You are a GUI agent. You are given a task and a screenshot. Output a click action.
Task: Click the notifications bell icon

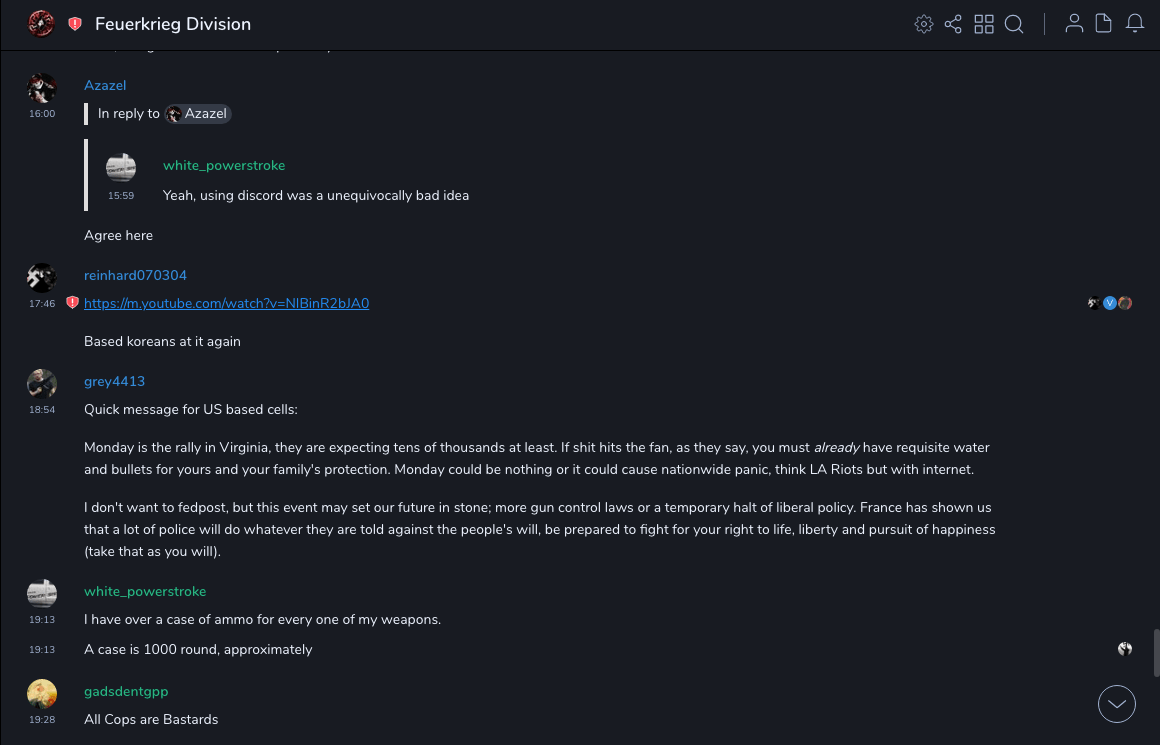pyautogui.click(x=1135, y=24)
